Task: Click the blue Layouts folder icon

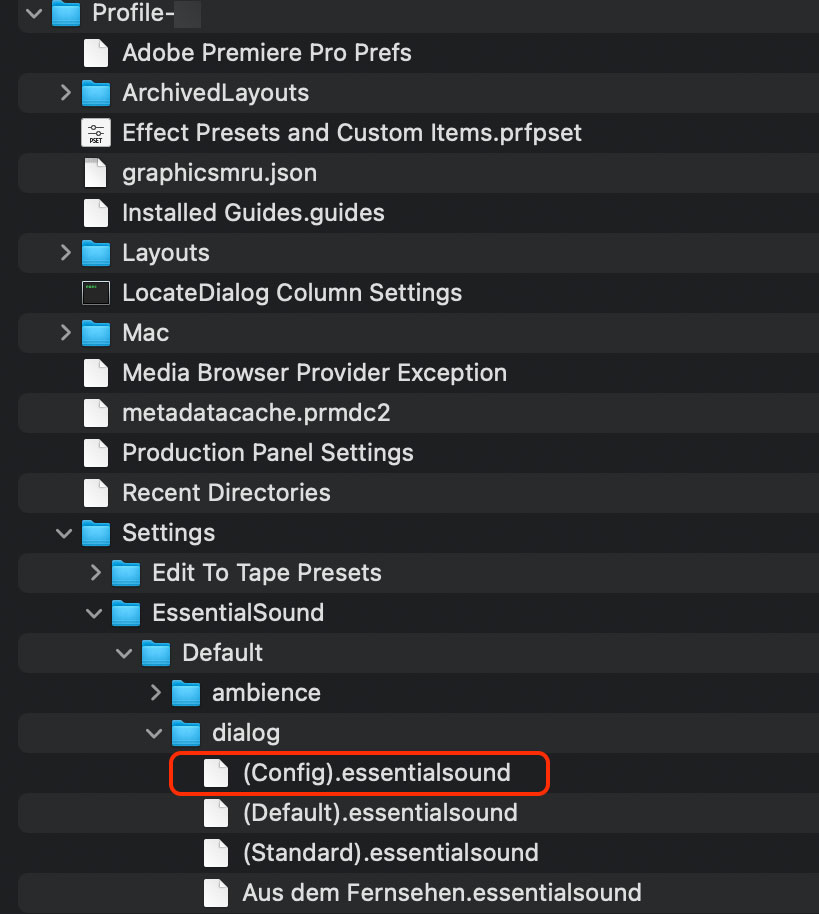Action: [x=95, y=252]
